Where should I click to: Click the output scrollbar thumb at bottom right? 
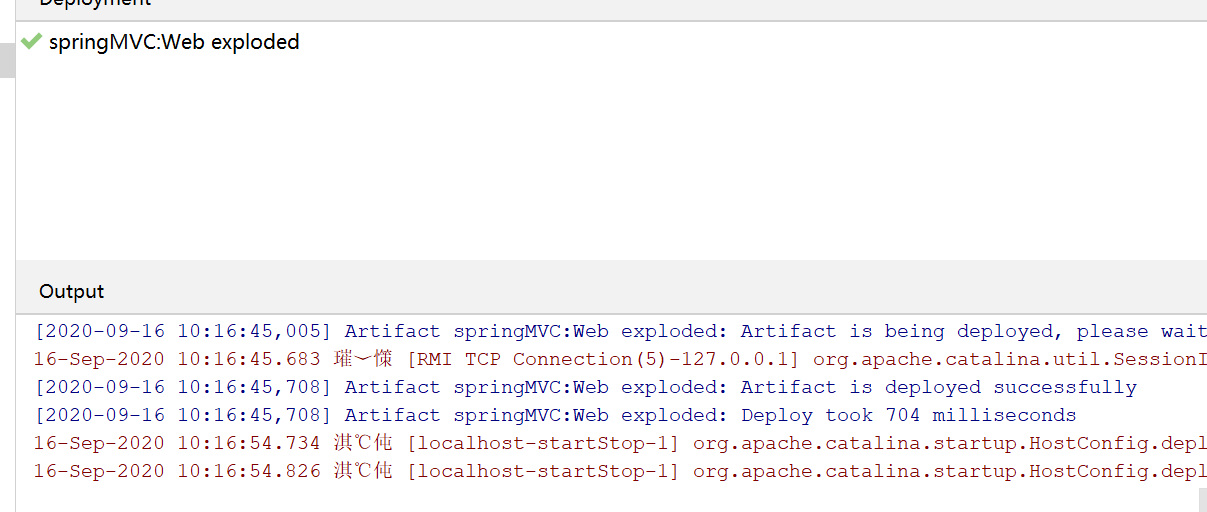(1203, 499)
